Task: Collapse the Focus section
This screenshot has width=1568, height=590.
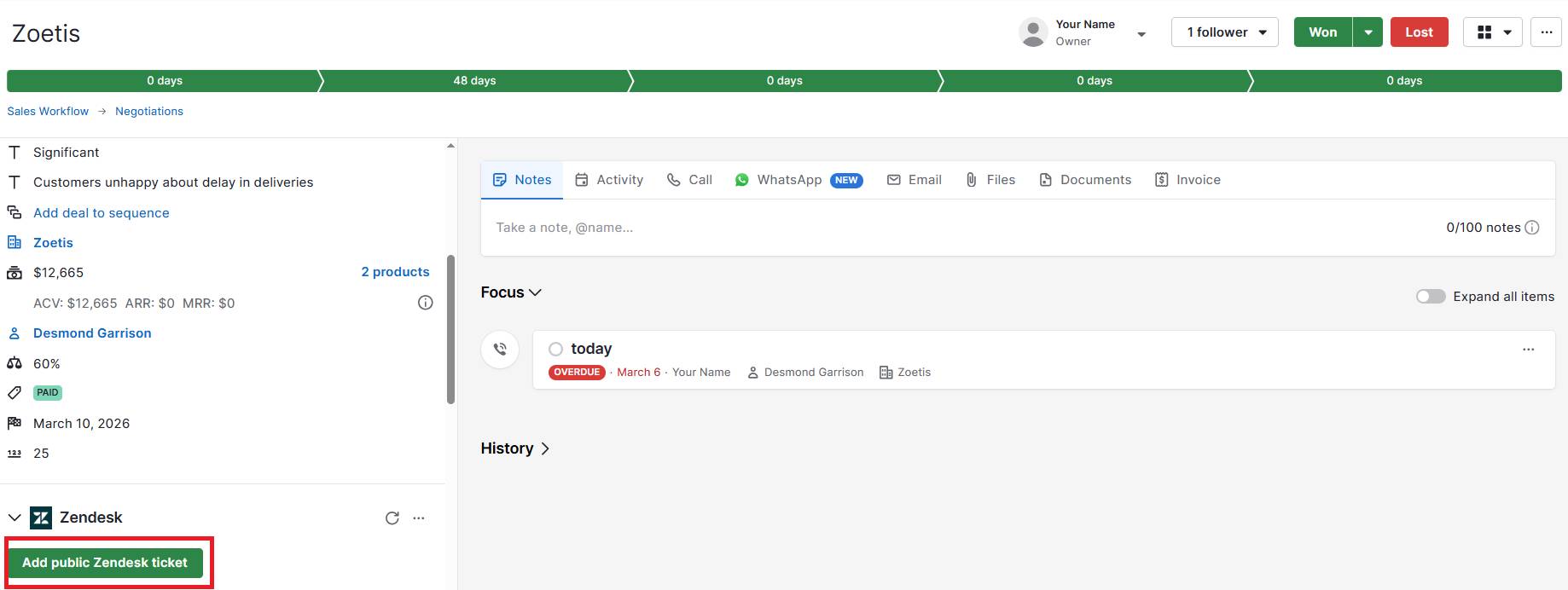Action: tap(511, 292)
